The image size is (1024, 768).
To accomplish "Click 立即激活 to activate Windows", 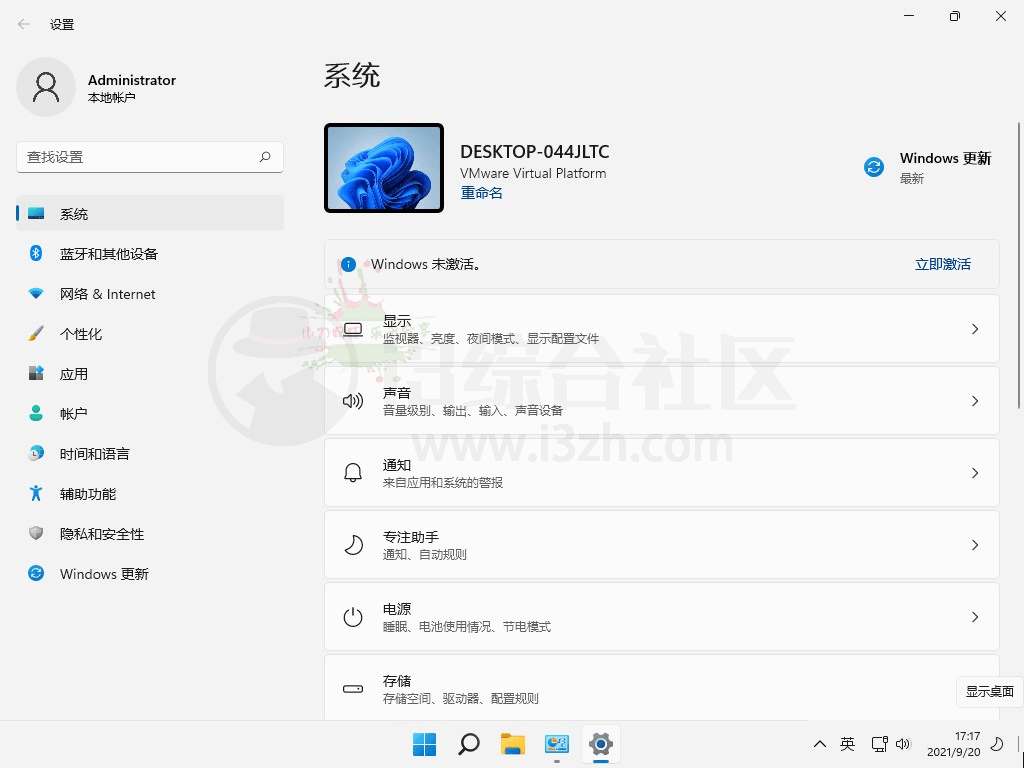I will [x=942, y=264].
